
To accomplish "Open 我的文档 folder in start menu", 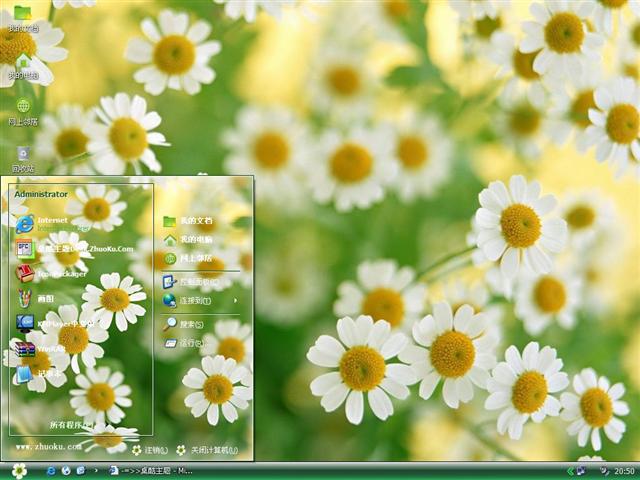I will point(188,221).
